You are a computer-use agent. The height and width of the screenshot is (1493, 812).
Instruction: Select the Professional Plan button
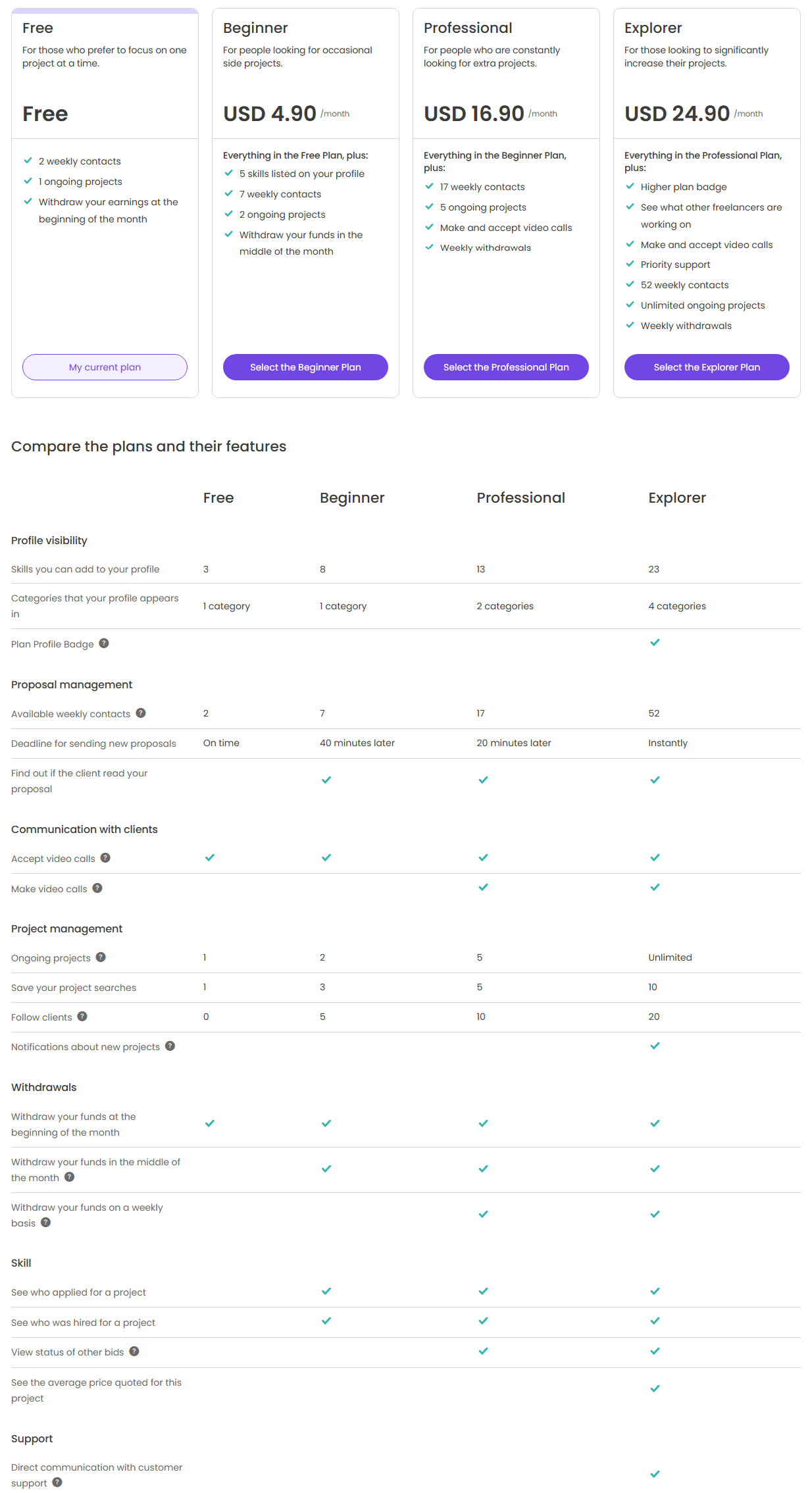pos(506,367)
